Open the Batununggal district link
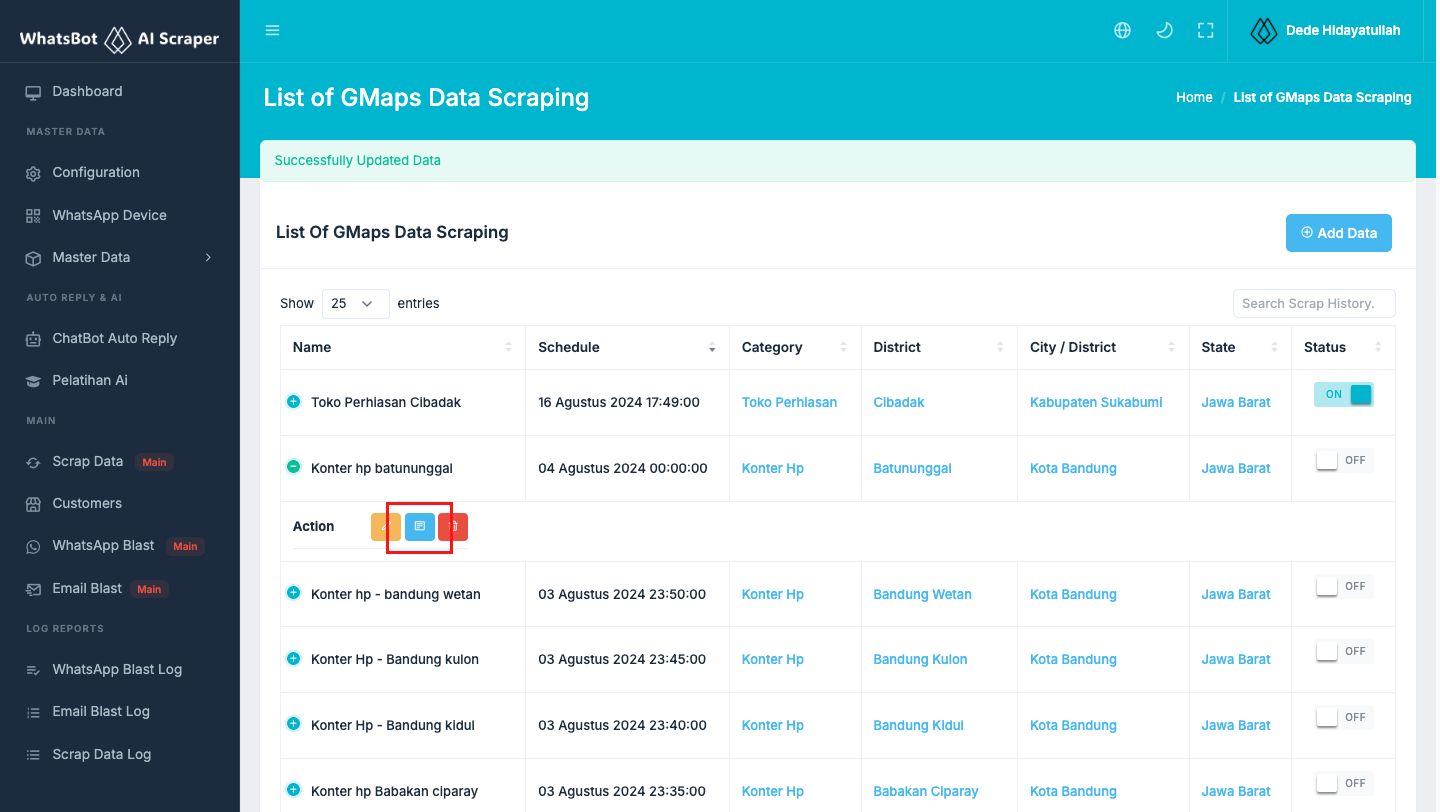The image size is (1440, 812). pos(912,469)
